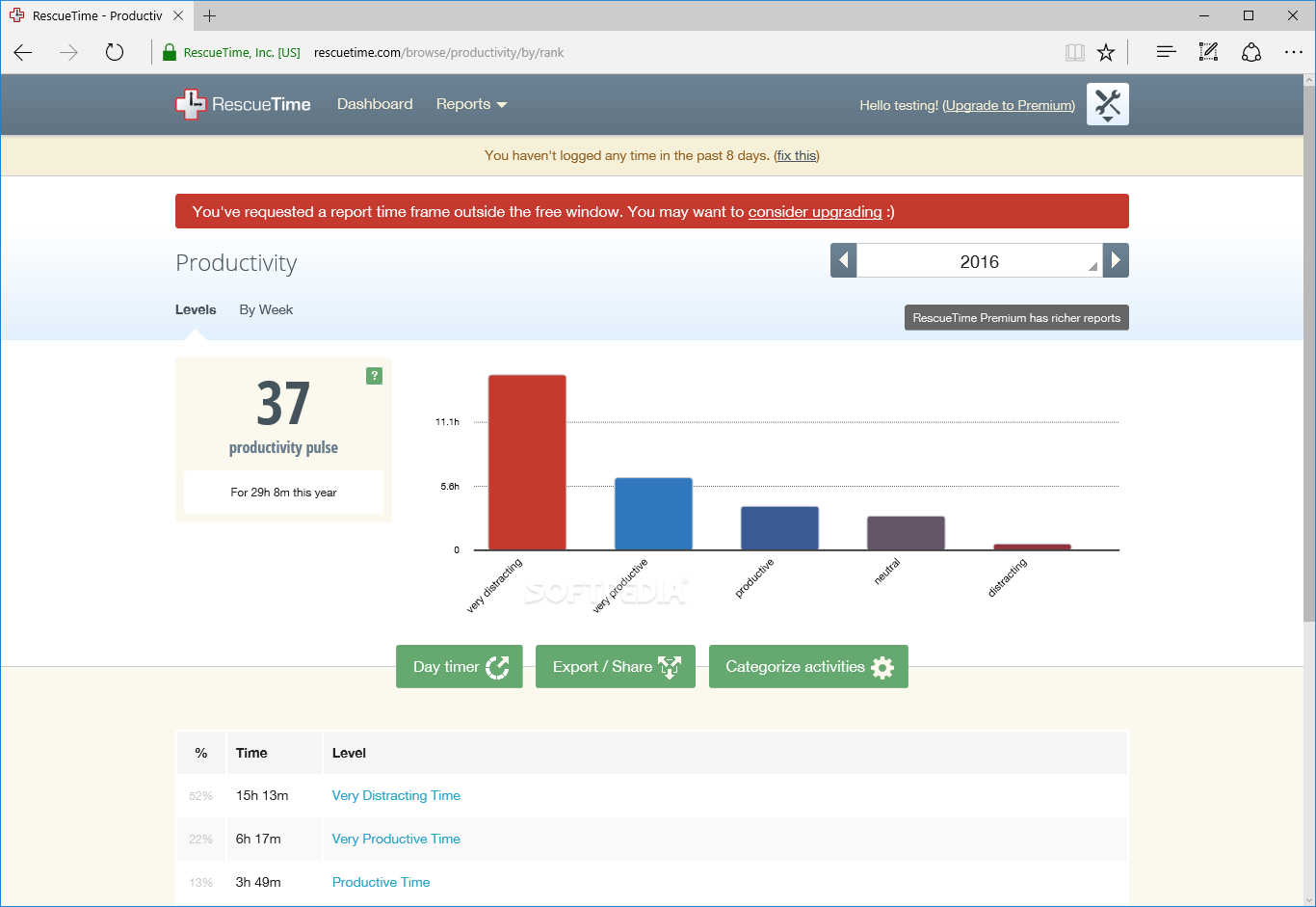Screen dimensions: 1316x907
Task: Click the Export / Share button
Action: pos(616,667)
